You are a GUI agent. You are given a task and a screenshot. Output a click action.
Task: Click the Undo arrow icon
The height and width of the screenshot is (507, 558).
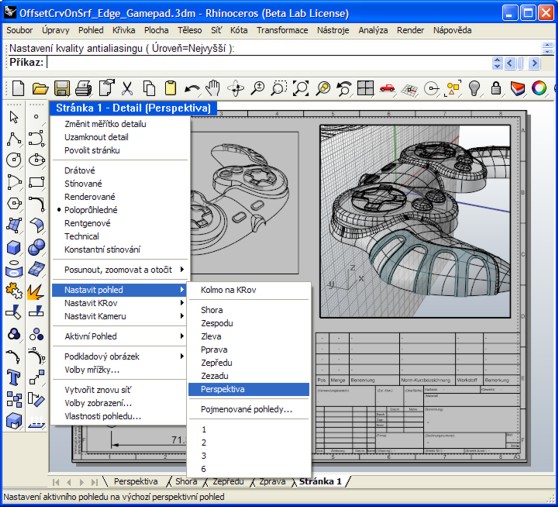(192, 89)
